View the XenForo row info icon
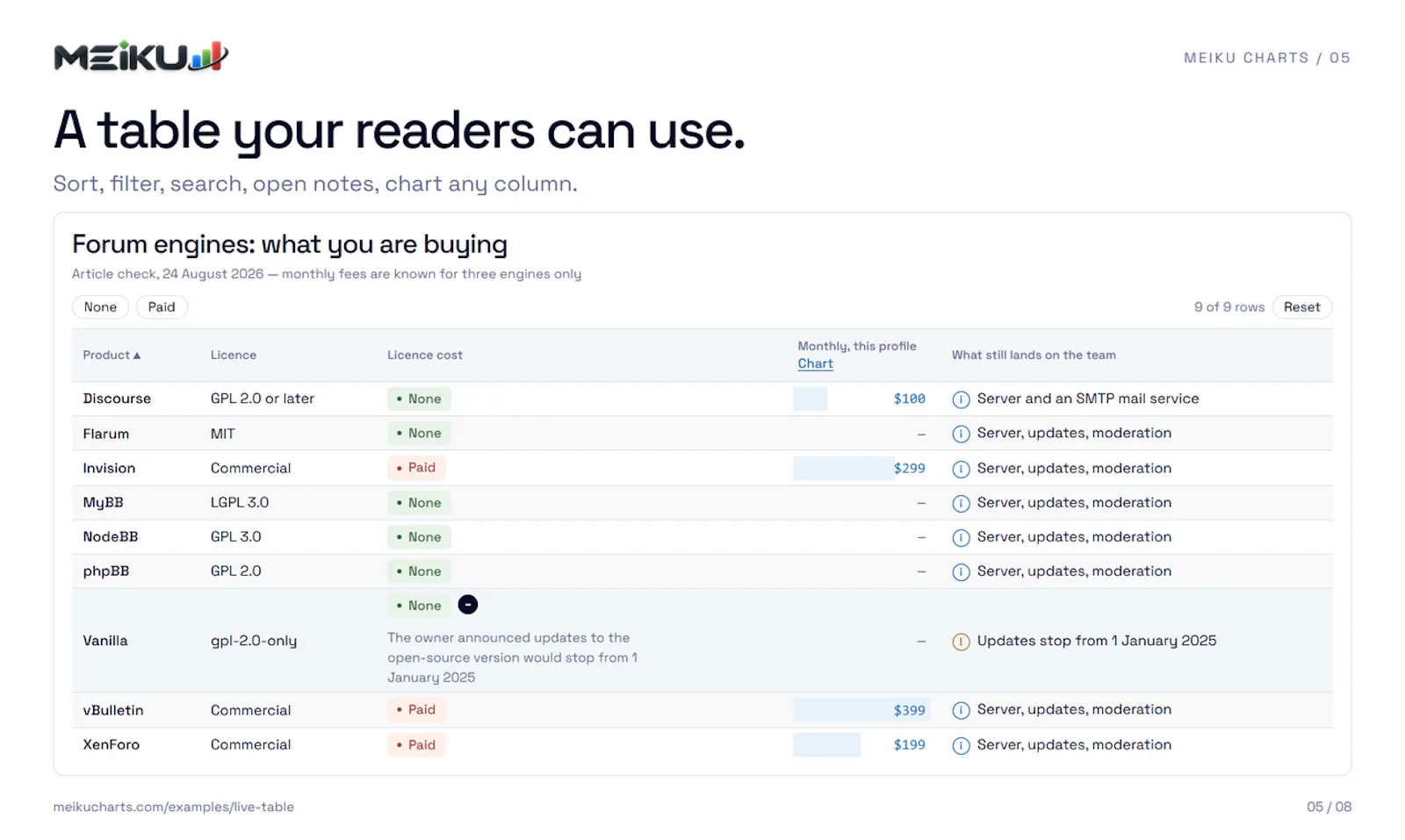The width and height of the screenshot is (1405, 840). click(x=961, y=745)
